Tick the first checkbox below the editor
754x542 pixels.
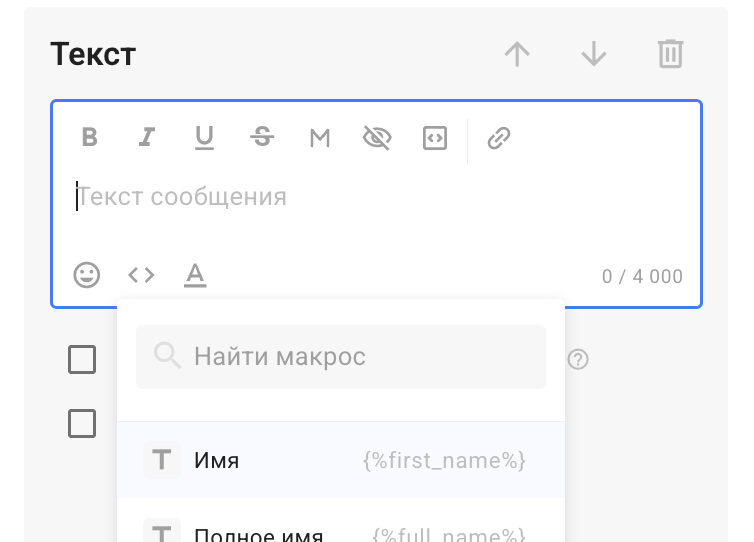(82, 359)
